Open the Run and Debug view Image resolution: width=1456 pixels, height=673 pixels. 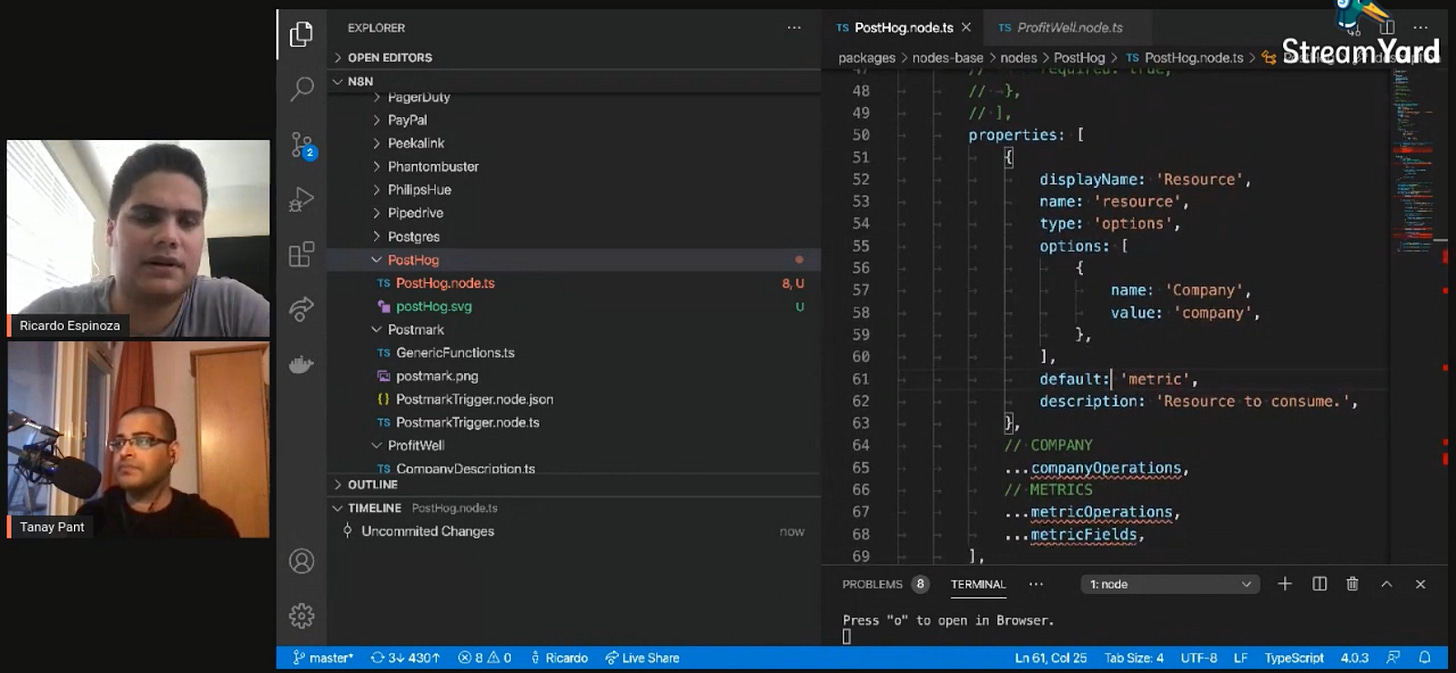tap(301, 200)
